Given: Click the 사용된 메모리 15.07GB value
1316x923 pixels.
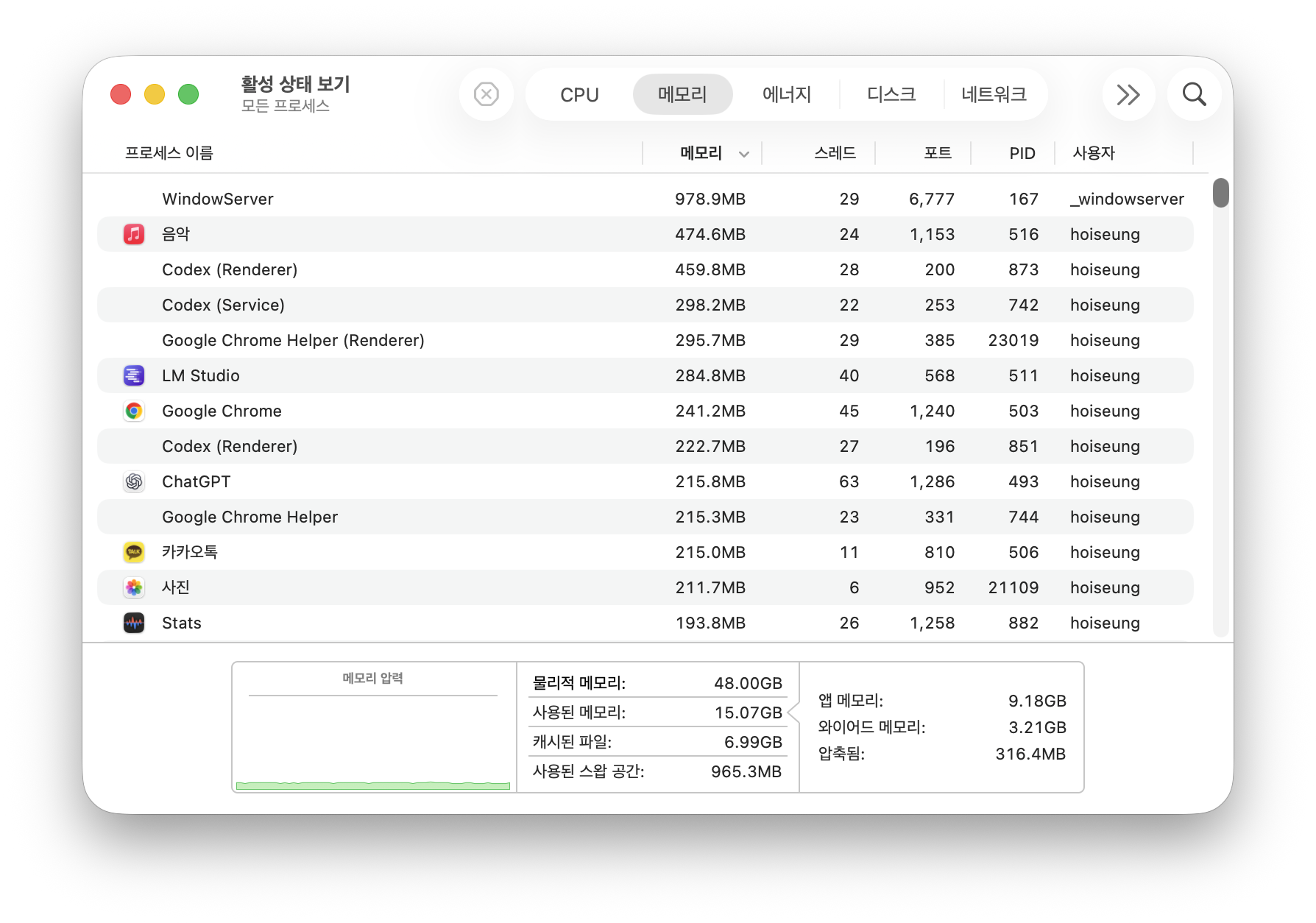Looking at the screenshot, I should 749,712.
